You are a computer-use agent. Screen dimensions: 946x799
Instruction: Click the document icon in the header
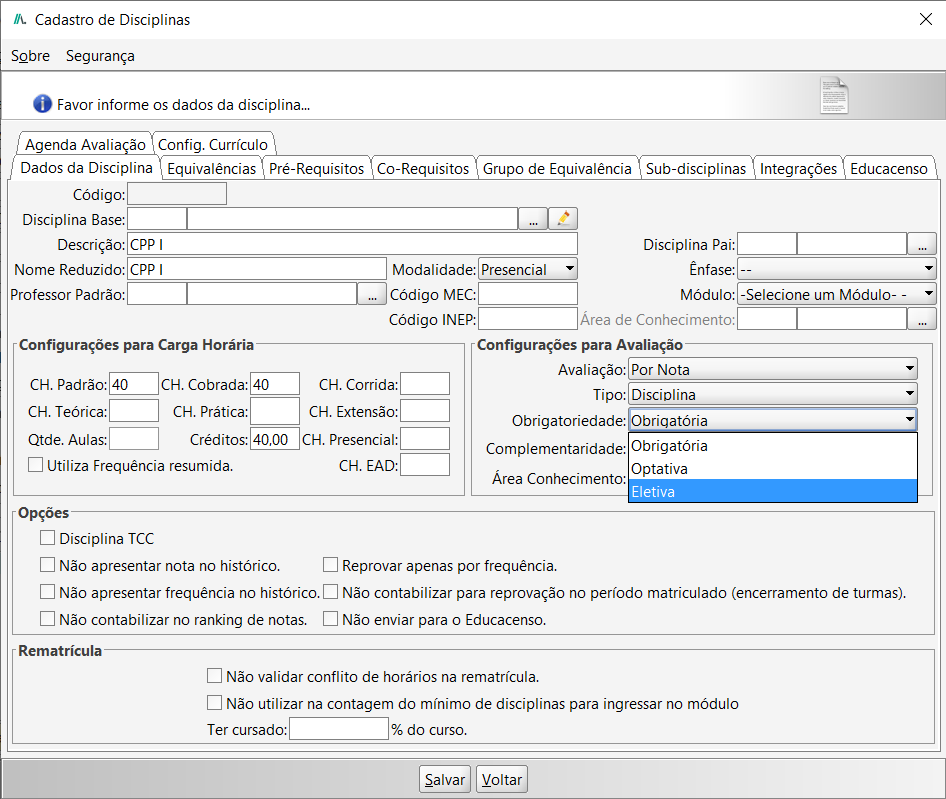(834, 95)
